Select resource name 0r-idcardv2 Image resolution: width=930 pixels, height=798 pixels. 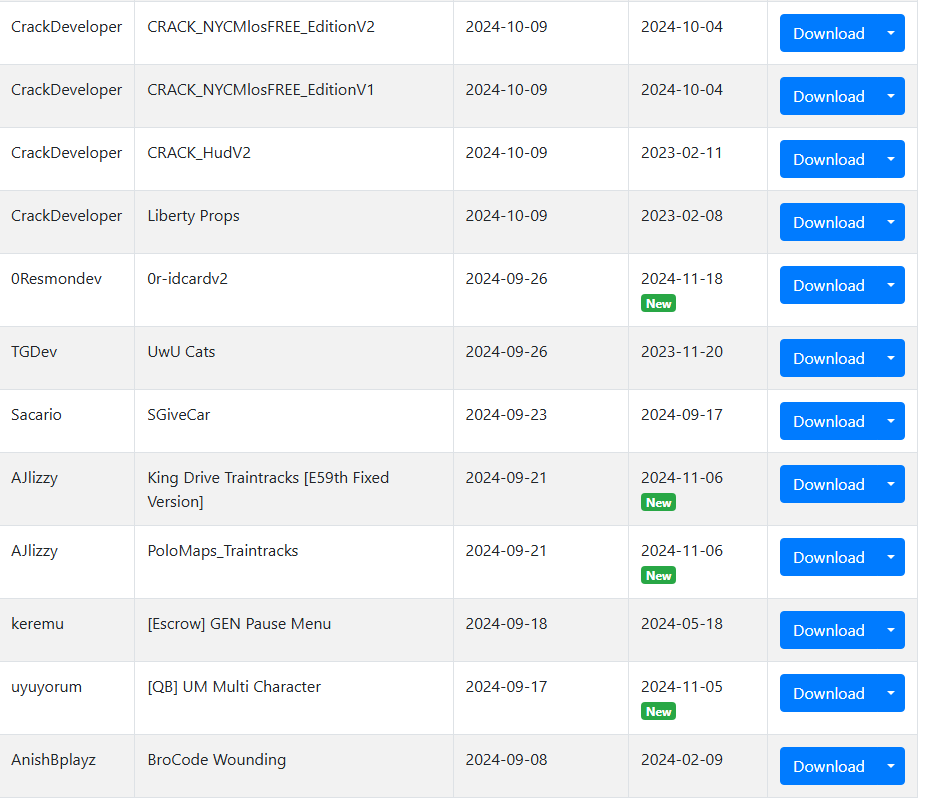coord(187,279)
